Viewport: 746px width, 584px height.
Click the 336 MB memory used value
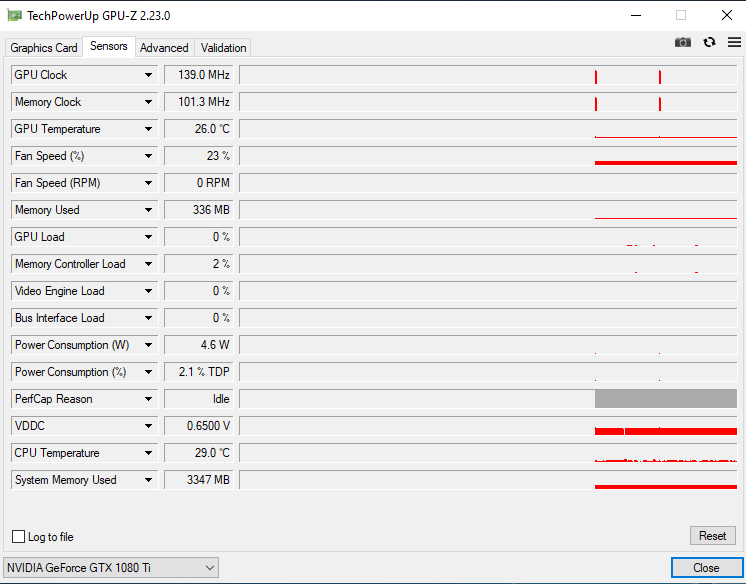tap(199, 210)
